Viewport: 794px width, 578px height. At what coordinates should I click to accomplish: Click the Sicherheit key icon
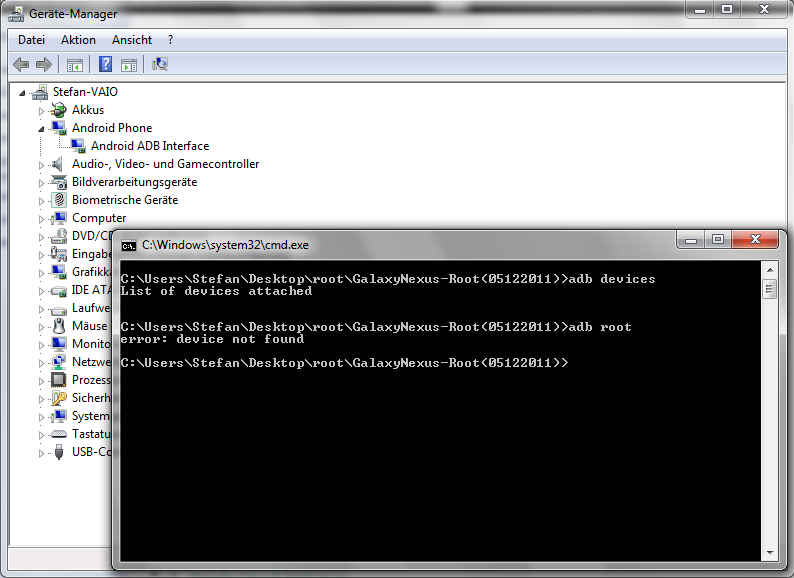[59, 398]
